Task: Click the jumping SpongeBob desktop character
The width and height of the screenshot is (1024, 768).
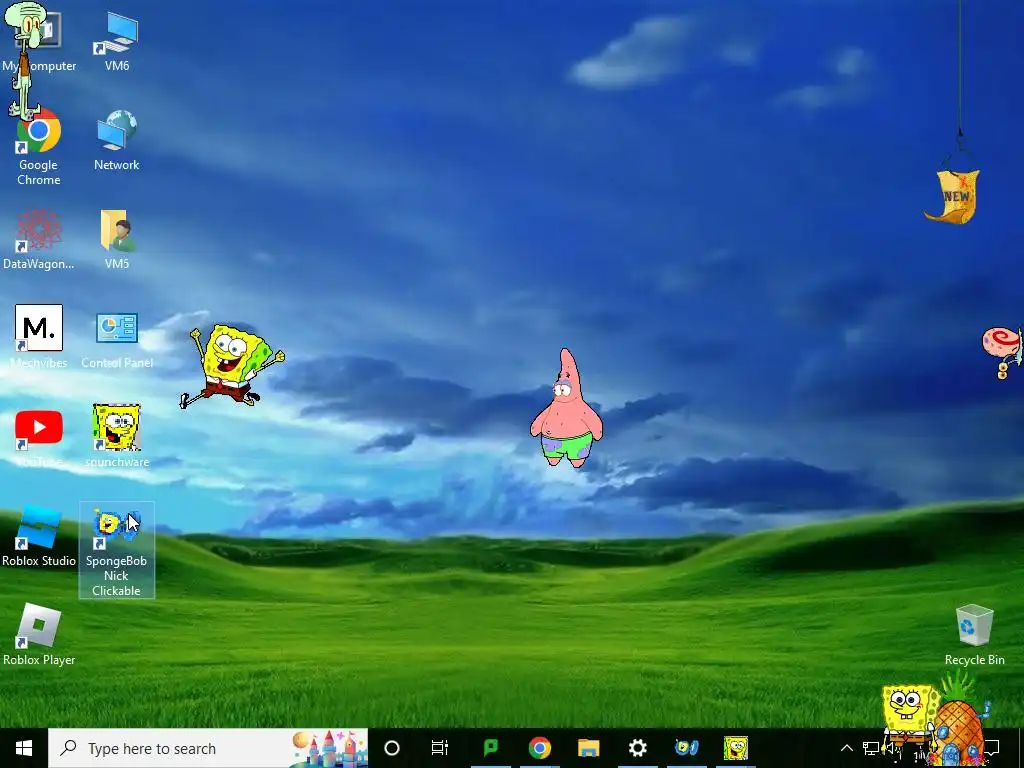Action: (232, 367)
